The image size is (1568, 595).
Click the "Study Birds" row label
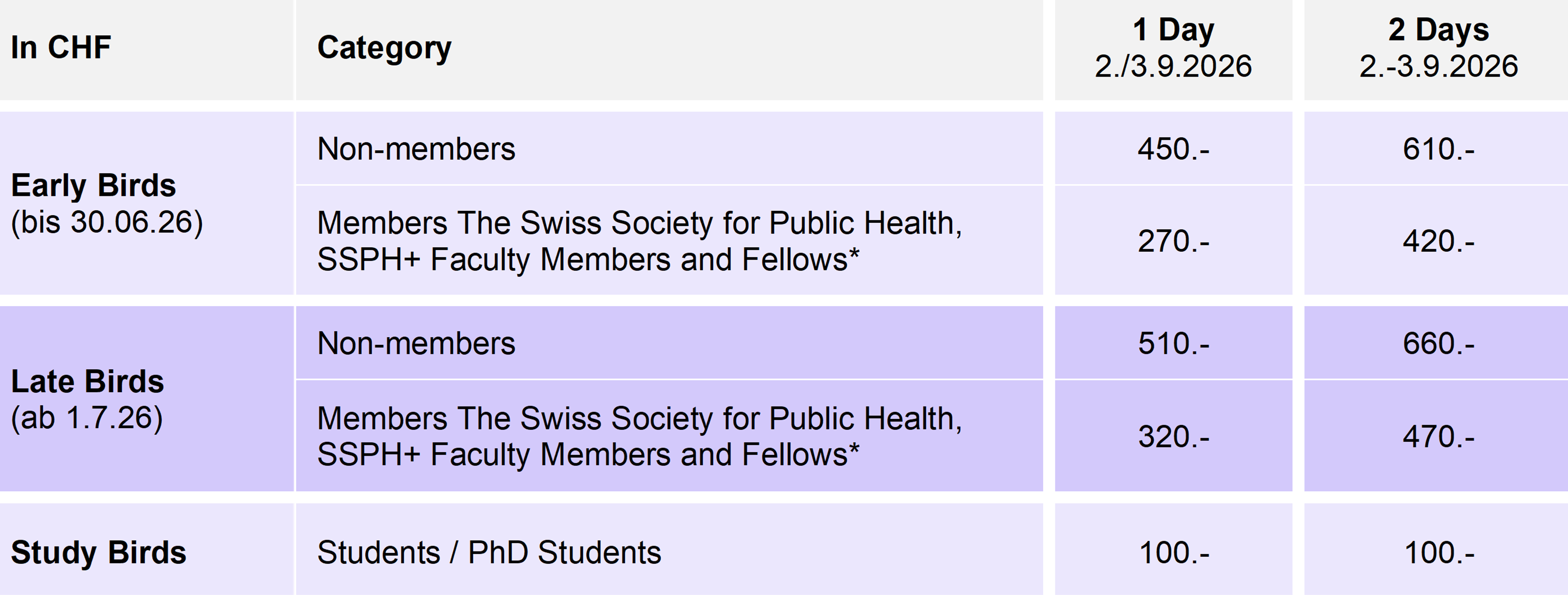click(x=99, y=552)
